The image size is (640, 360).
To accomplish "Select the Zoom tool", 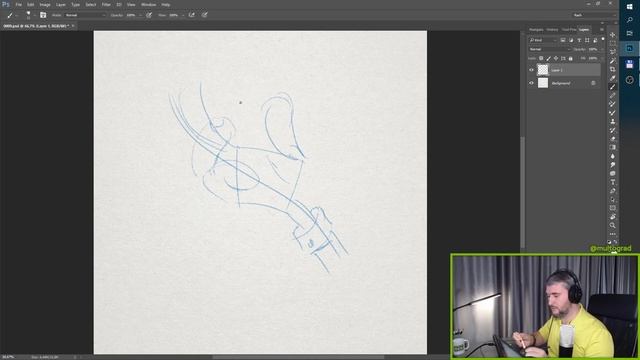I will [613, 225].
